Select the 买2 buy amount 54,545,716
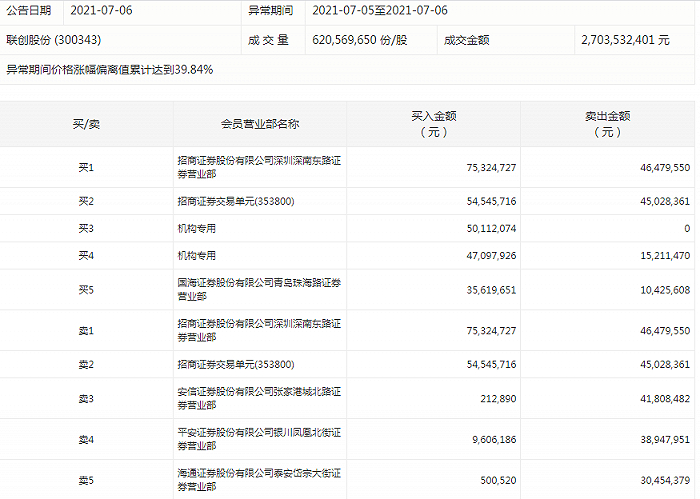The image size is (700, 499). pos(491,202)
